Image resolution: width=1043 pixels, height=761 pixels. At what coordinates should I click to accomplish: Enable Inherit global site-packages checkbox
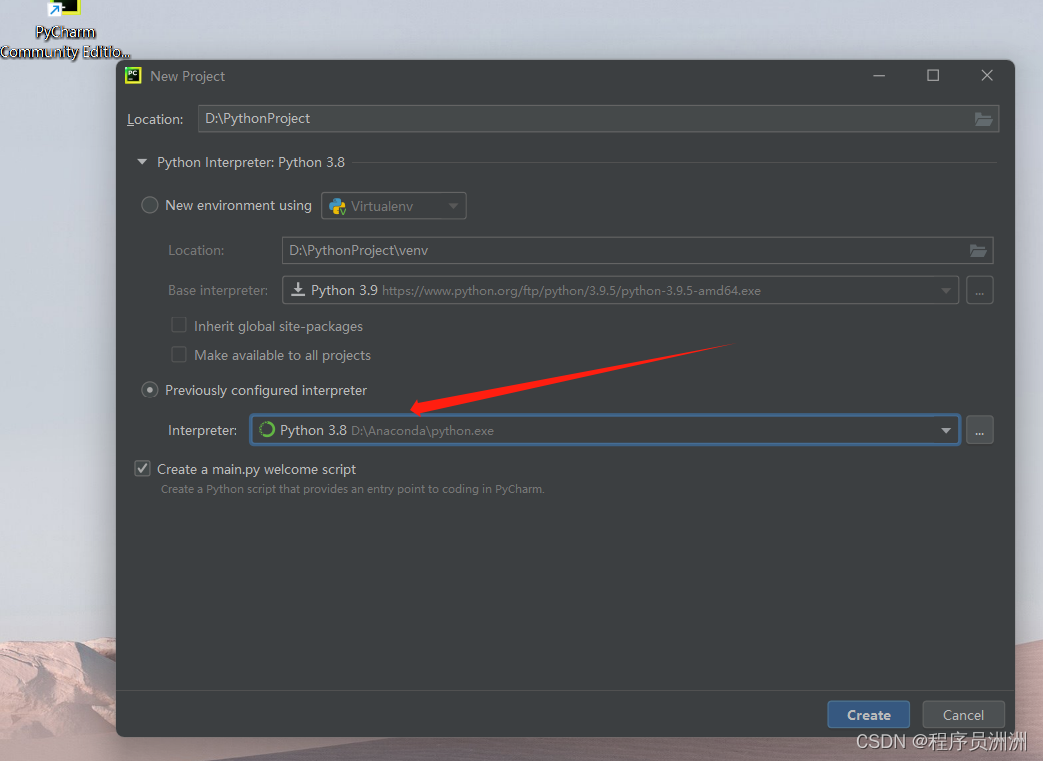pyautogui.click(x=179, y=325)
